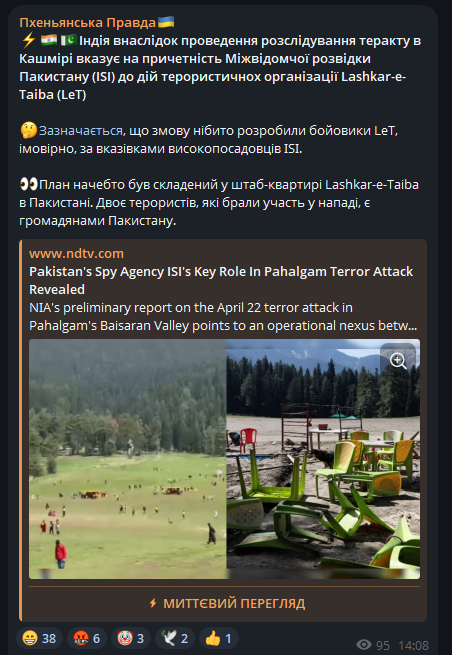The image size is (452, 655).
Task: Open the green meadow photo preview
Action: (x=127, y=459)
